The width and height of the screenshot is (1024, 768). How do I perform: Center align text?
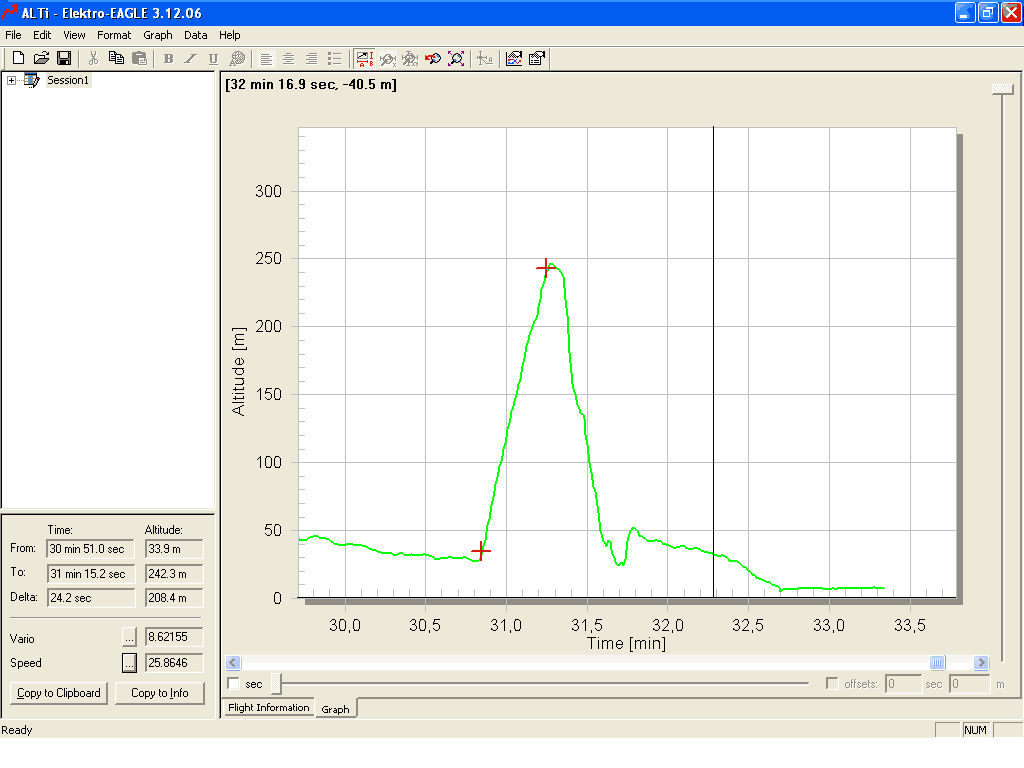coord(289,58)
